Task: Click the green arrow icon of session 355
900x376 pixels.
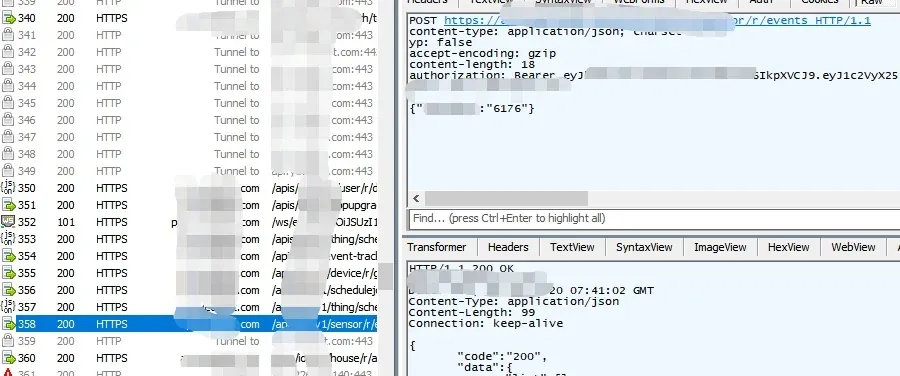Action: [x=8, y=273]
